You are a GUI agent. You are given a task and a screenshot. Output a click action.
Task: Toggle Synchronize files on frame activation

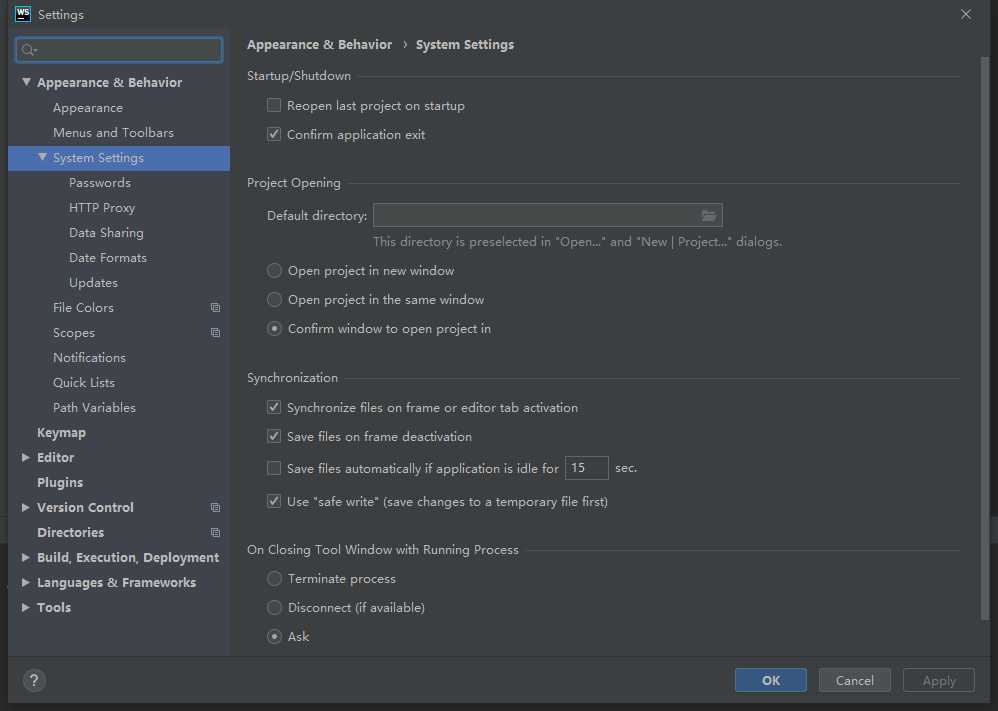tap(274, 407)
